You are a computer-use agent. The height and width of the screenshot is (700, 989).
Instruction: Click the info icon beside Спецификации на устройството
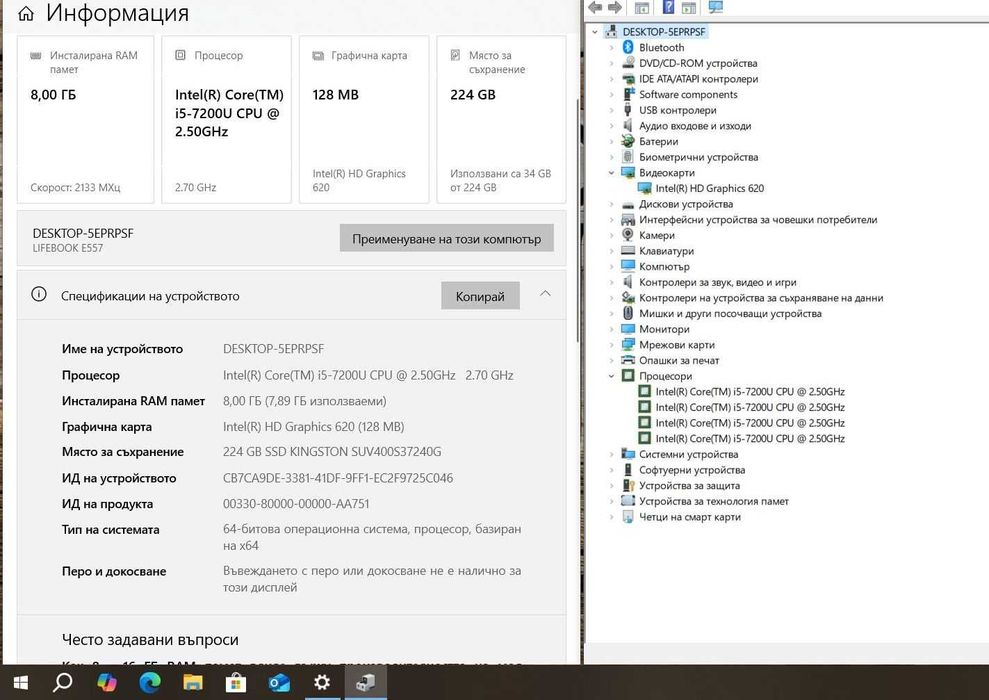(39, 295)
